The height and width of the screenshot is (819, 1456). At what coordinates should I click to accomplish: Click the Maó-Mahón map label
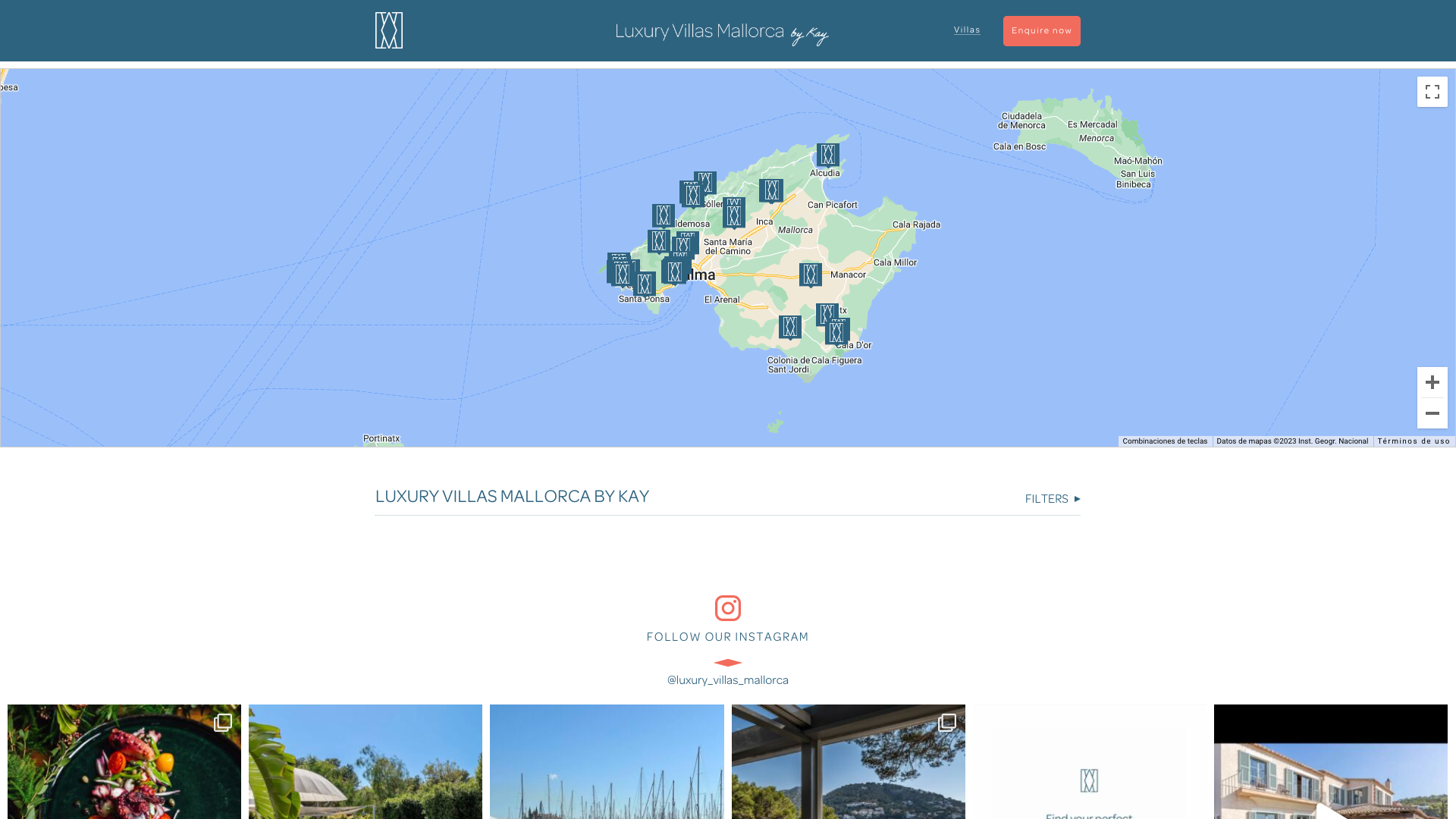(1137, 161)
